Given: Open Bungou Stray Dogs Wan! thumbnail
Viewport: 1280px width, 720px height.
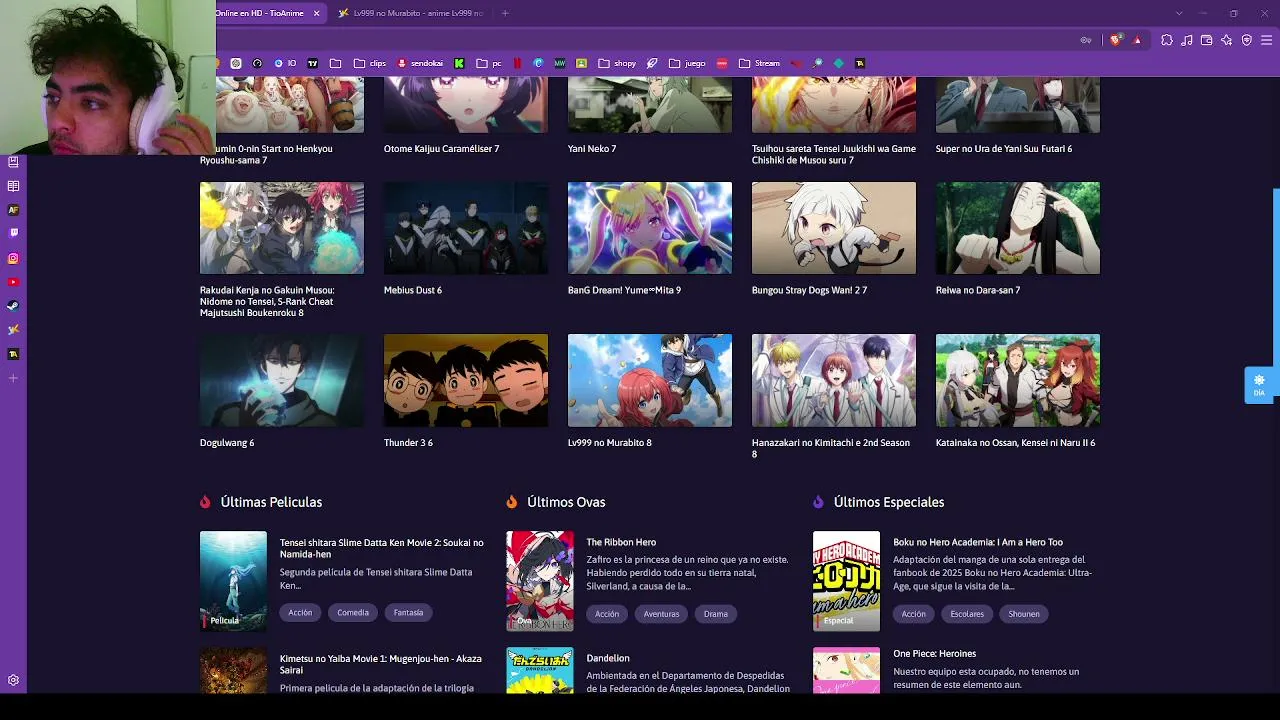Looking at the screenshot, I should (834, 228).
